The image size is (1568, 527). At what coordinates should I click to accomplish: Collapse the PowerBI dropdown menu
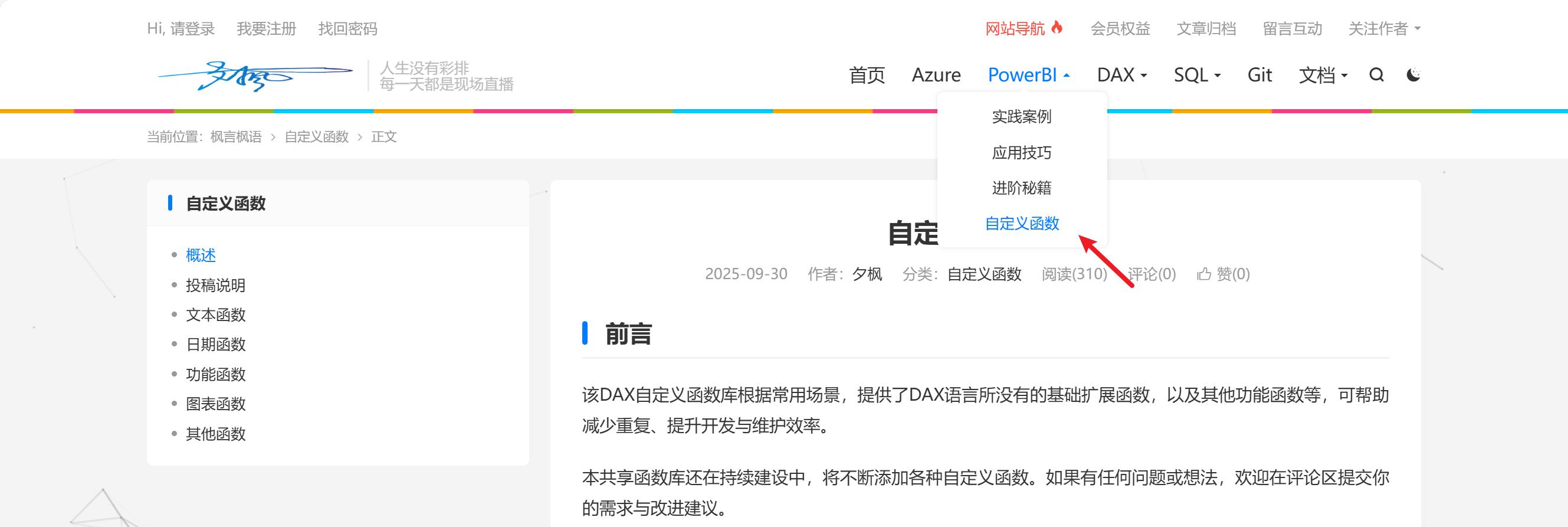click(1028, 75)
